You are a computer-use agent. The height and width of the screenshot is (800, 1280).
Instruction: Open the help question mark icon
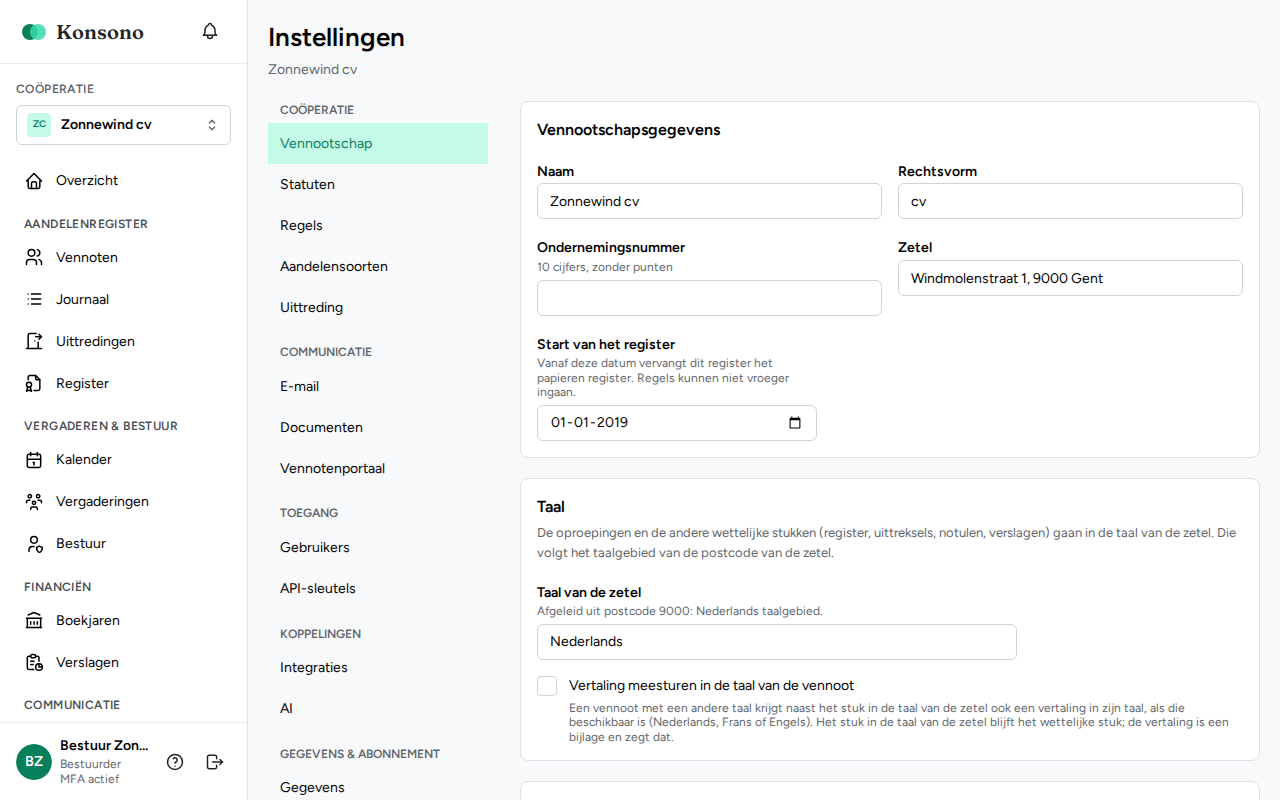pos(175,762)
